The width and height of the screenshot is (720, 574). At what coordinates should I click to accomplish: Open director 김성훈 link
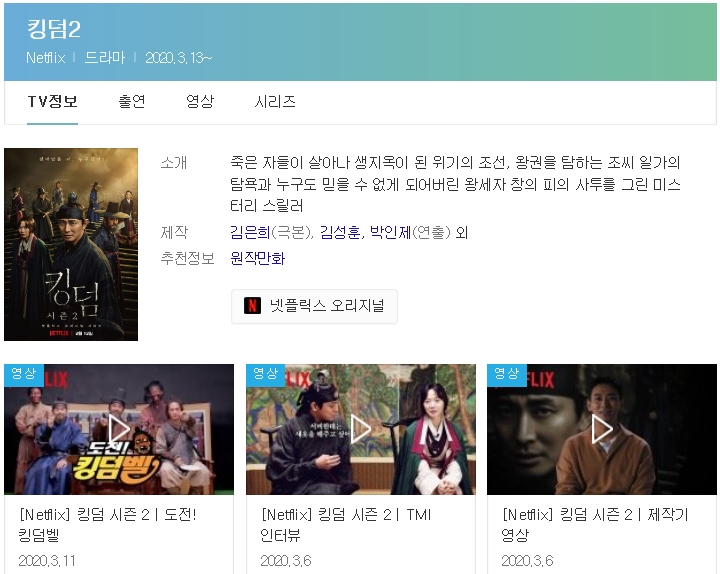point(340,232)
